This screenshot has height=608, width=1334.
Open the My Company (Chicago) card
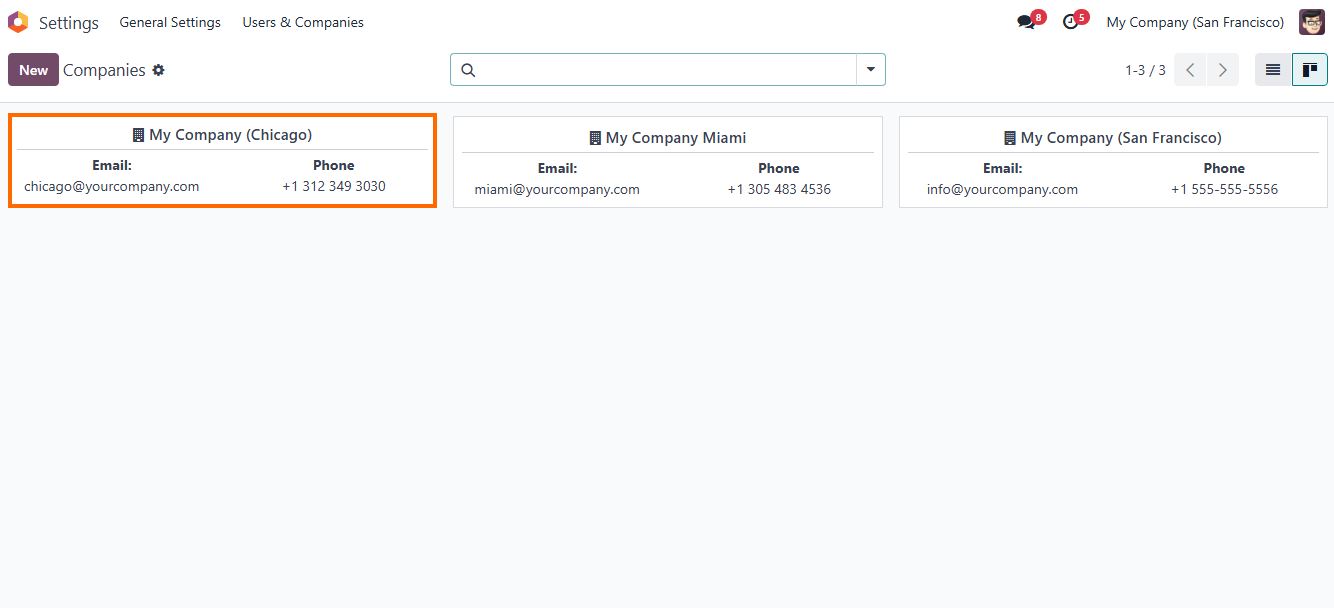[x=222, y=161]
